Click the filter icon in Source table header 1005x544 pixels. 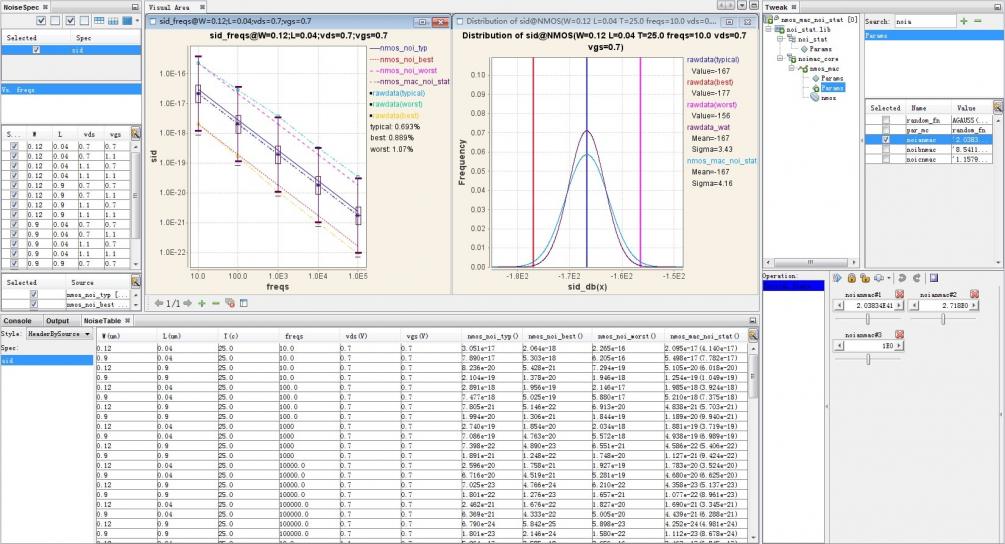coord(135,281)
